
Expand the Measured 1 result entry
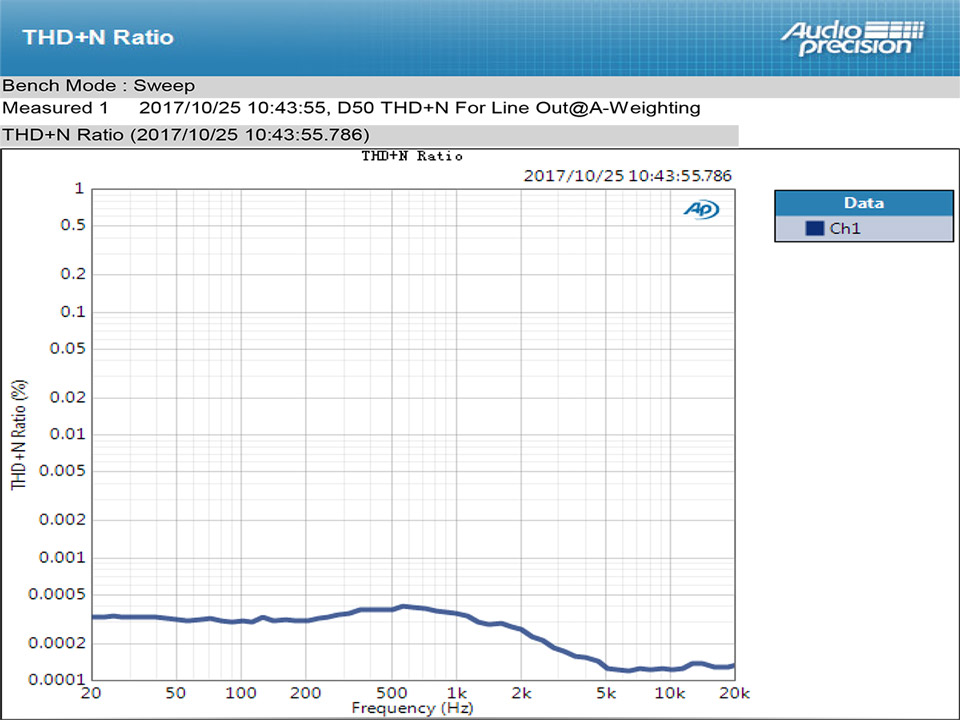[x=54, y=107]
